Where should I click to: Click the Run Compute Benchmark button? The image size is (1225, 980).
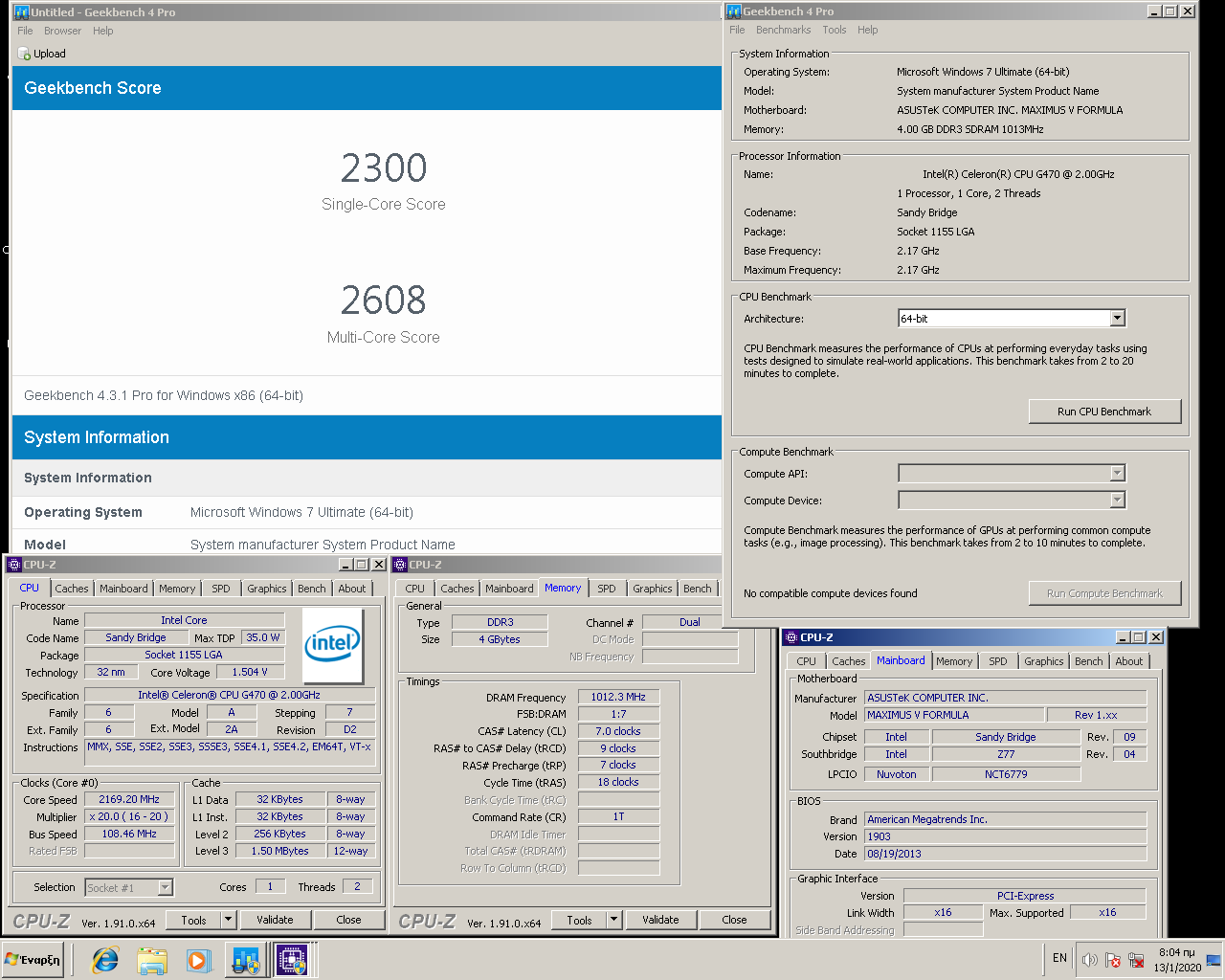pyautogui.click(x=1104, y=593)
